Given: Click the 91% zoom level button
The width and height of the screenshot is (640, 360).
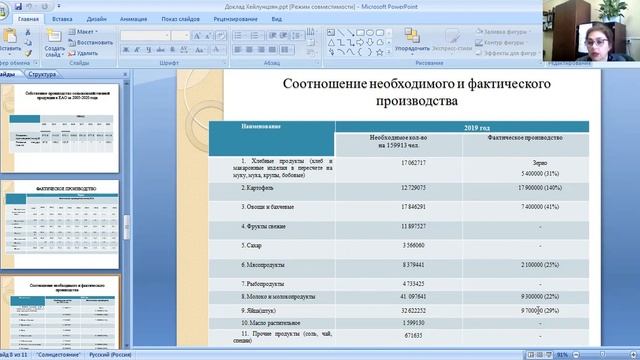Looking at the screenshot, I should pyautogui.click(x=562, y=355).
